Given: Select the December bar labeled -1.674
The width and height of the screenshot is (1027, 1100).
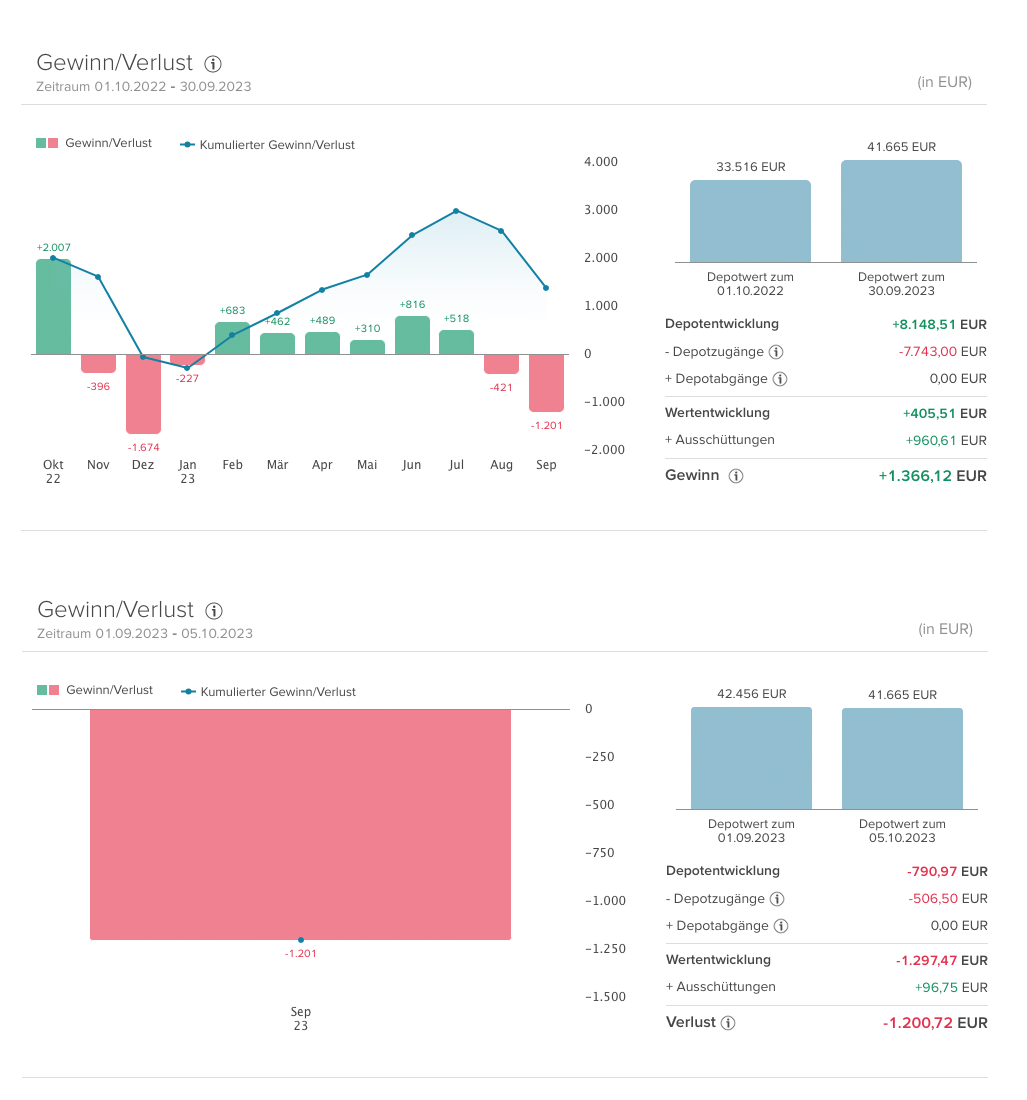Looking at the screenshot, I should (143, 393).
